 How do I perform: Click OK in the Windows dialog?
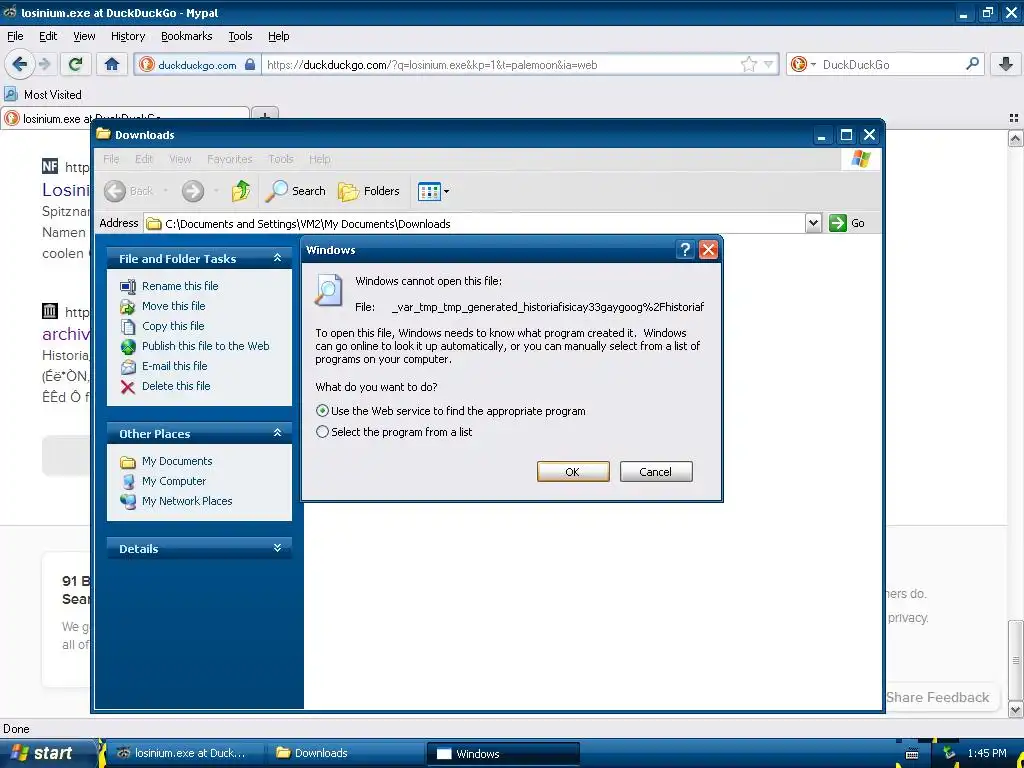[573, 472]
